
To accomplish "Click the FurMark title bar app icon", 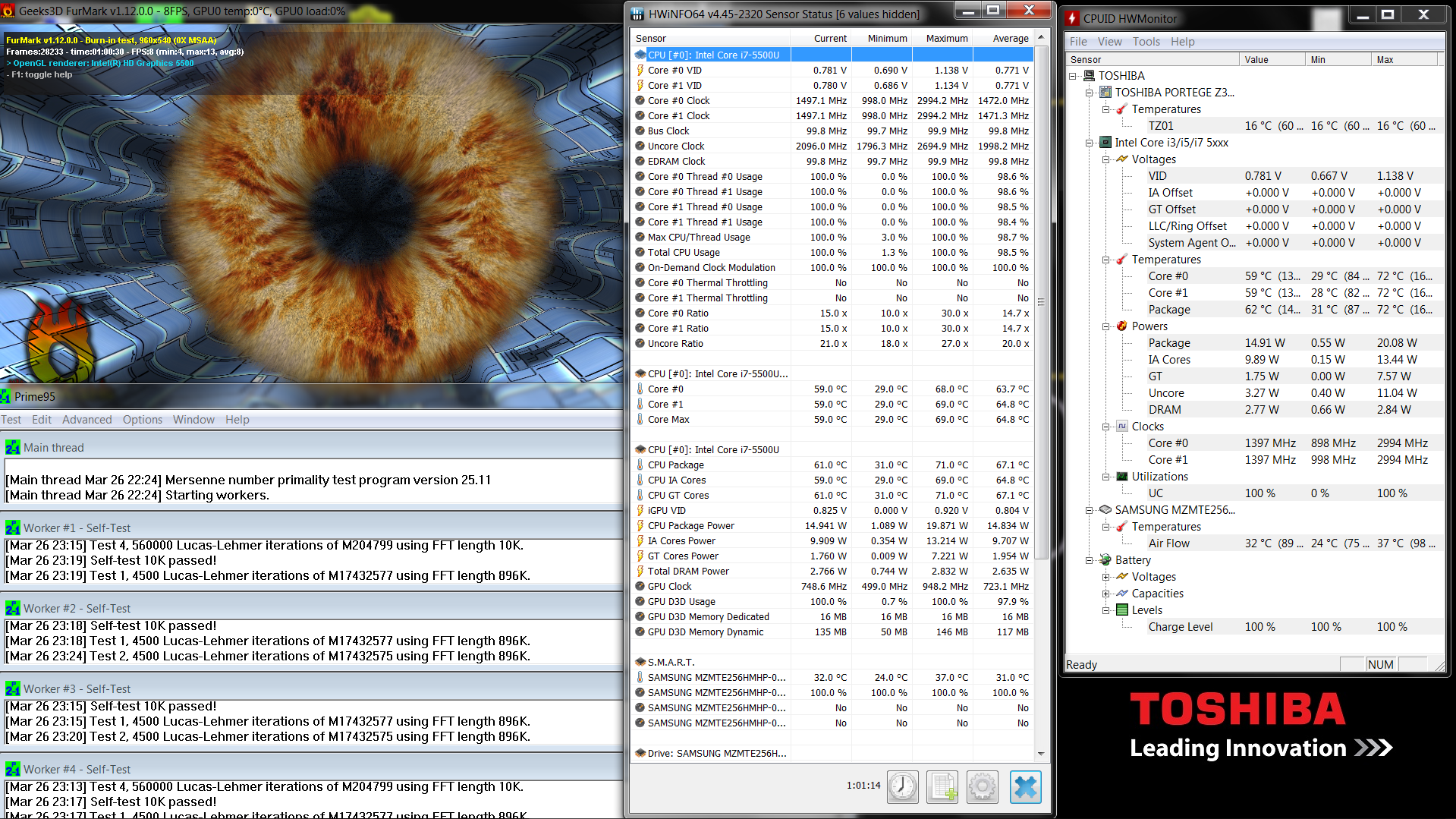I will (x=8, y=11).
